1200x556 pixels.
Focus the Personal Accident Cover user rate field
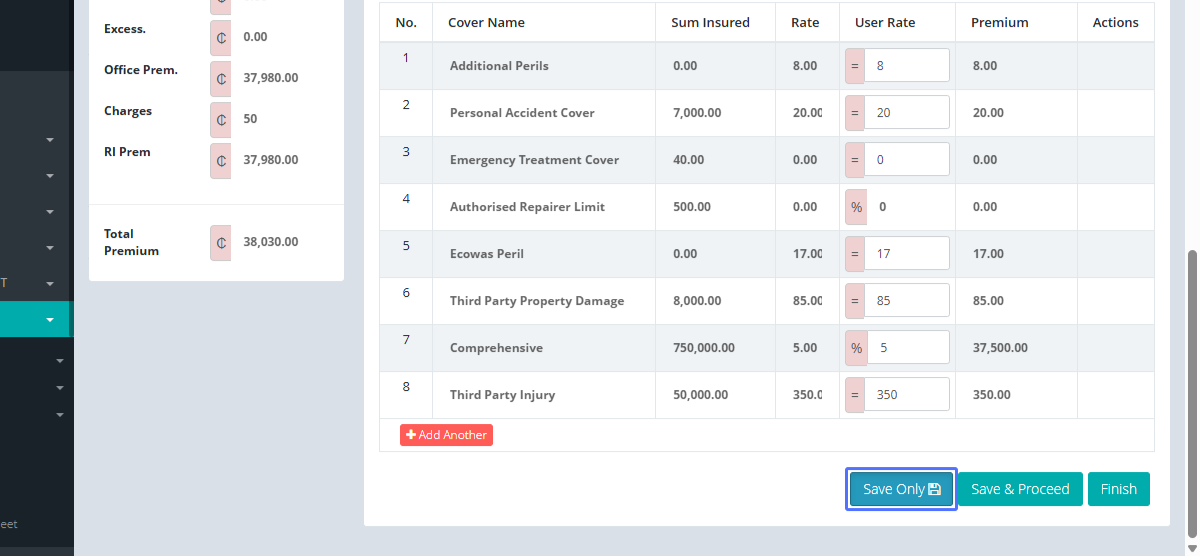pyautogui.click(x=907, y=113)
